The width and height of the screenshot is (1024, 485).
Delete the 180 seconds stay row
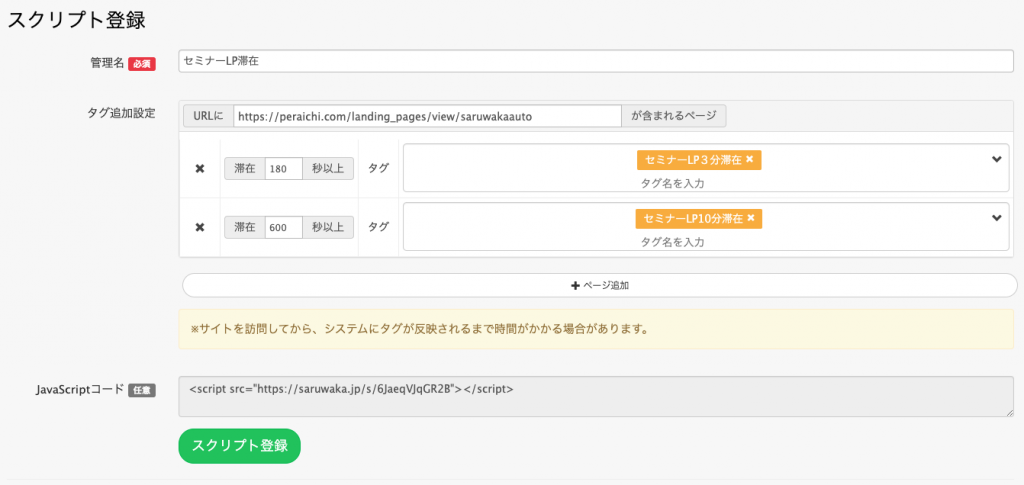click(x=200, y=168)
